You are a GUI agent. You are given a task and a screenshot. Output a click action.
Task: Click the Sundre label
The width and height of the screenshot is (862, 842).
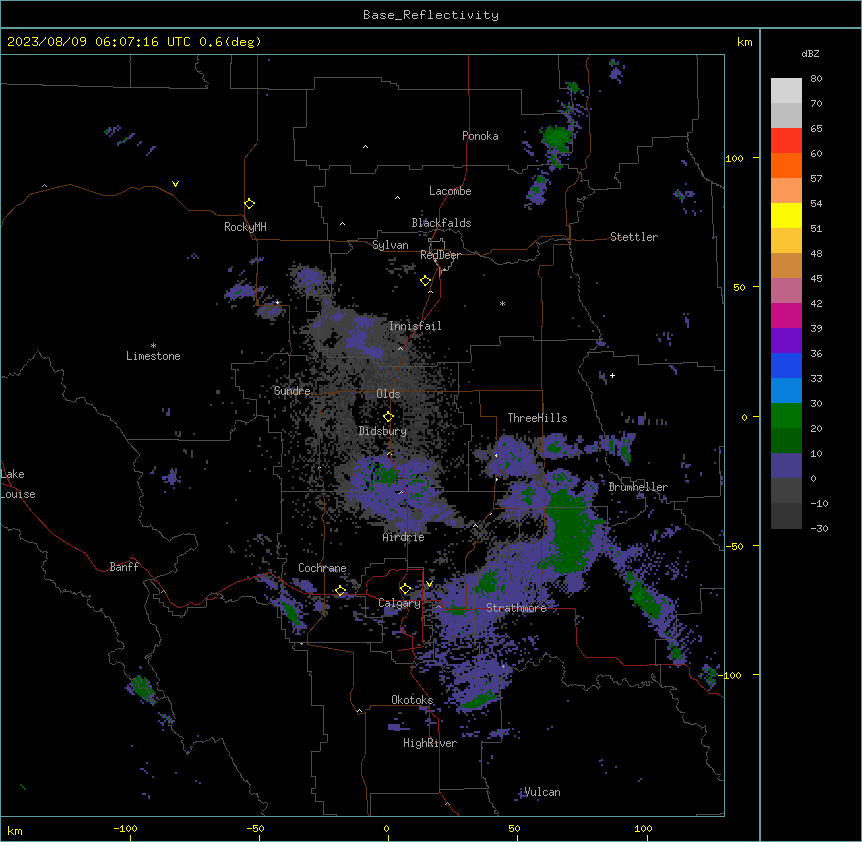pyautogui.click(x=292, y=391)
